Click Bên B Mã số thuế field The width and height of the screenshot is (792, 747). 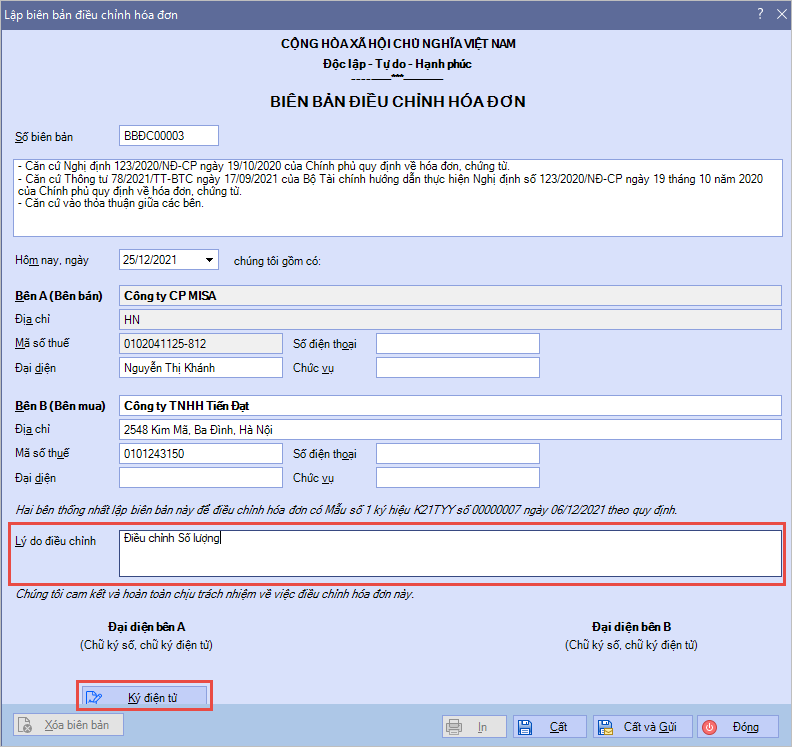(200, 454)
